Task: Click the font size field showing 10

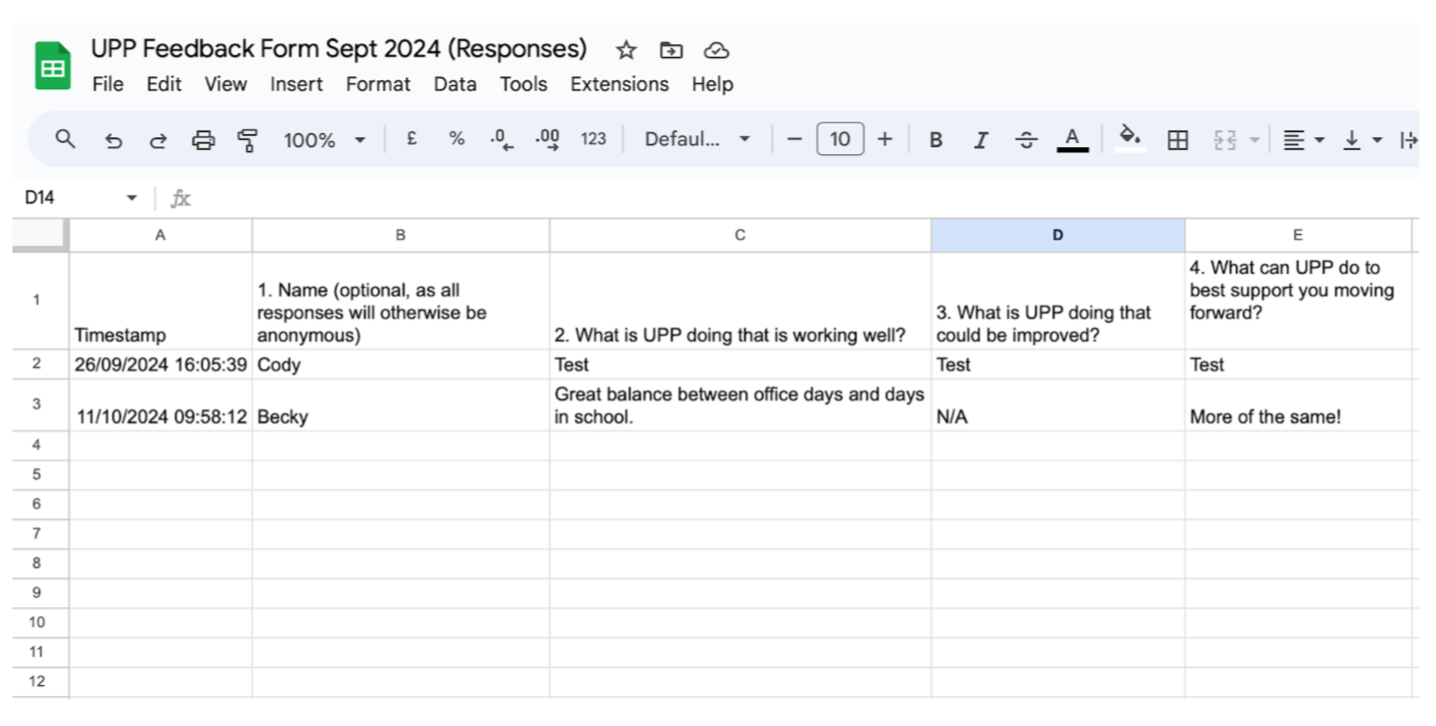Action: coord(840,139)
